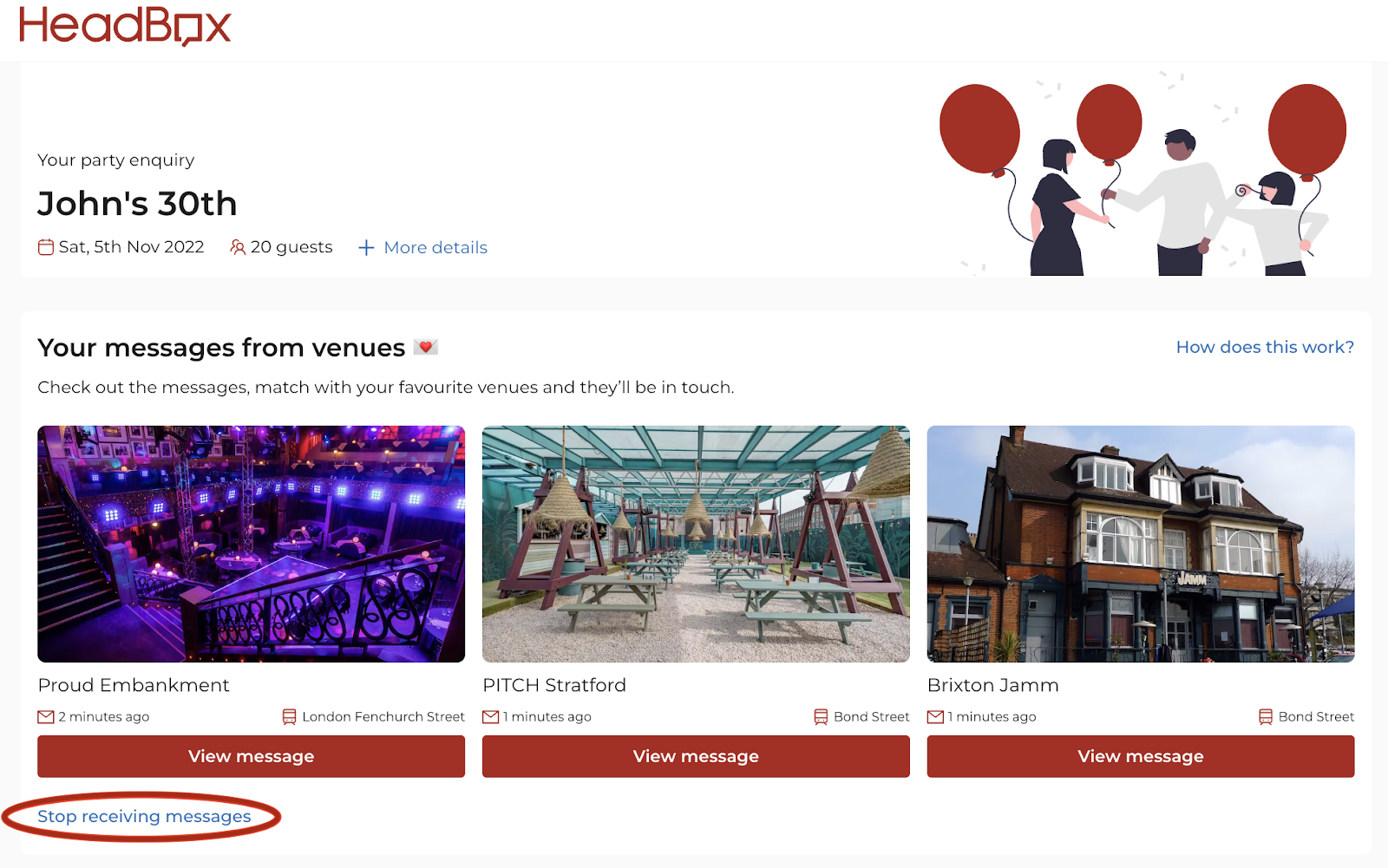Click the envelope icon under Proud Embankment
Screen dimensions: 1388x868
(x=46, y=717)
